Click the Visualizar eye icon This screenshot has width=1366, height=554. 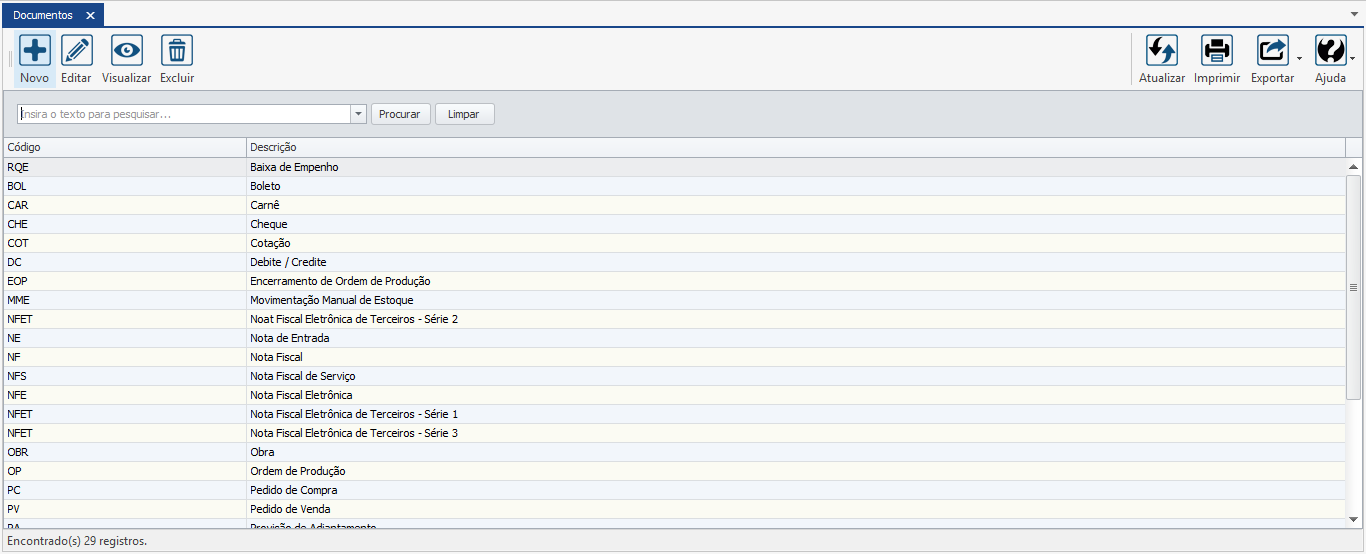pyautogui.click(x=126, y=50)
